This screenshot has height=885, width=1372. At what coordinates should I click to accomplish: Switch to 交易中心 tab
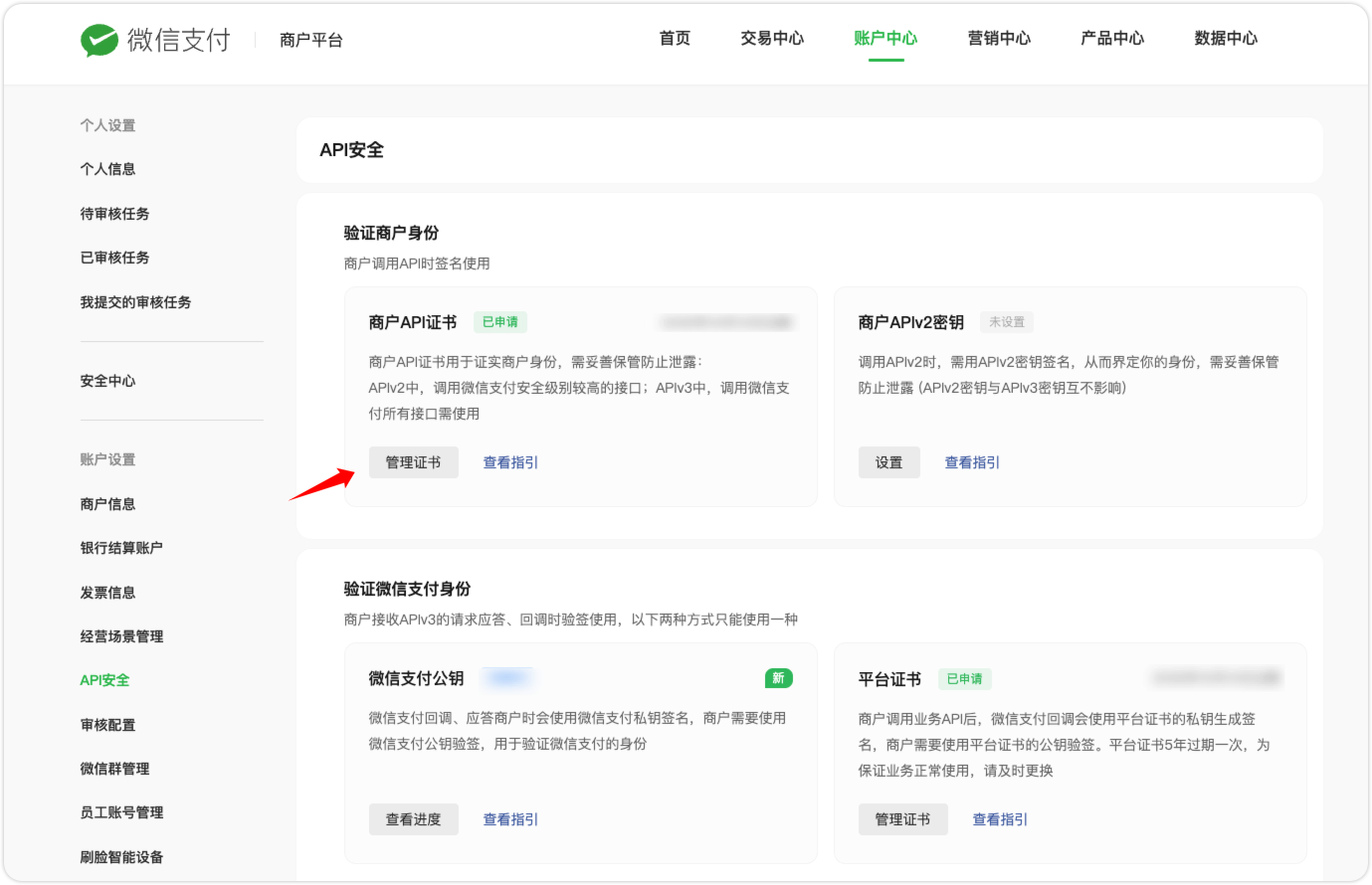pyautogui.click(x=772, y=39)
